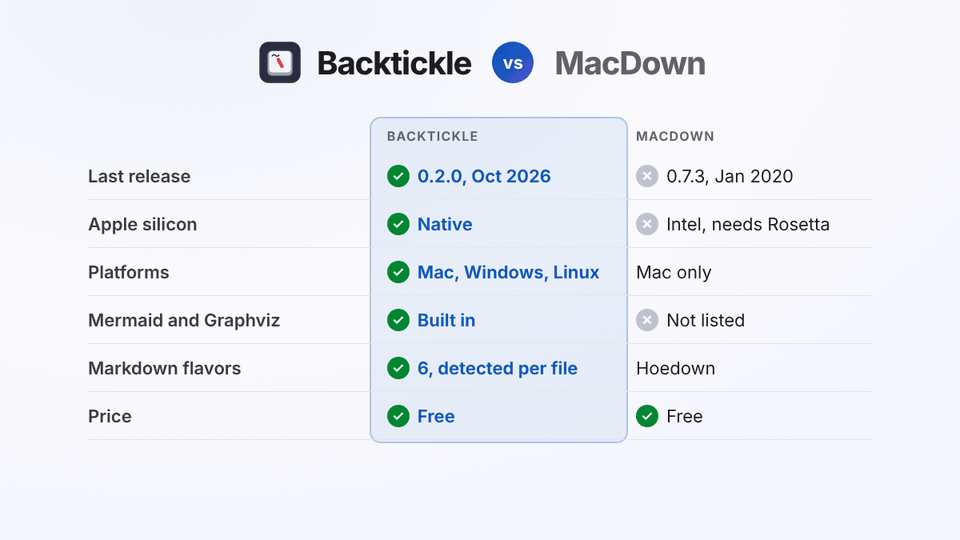The height and width of the screenshot is (540, 960).
Task: Select the Last release row label
Action: (x=139, y=176)
